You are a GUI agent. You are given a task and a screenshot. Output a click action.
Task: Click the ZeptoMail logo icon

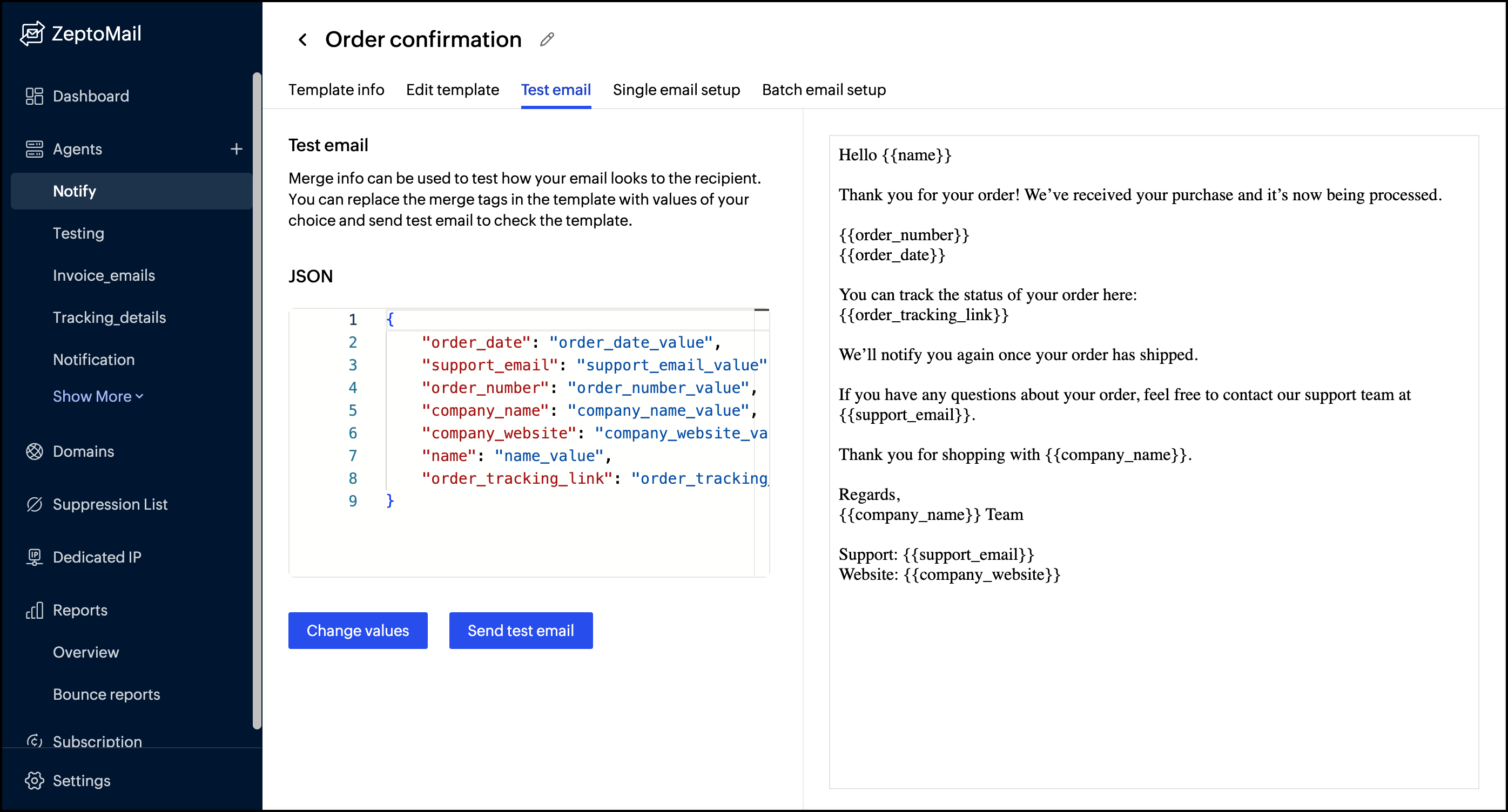(33, 33)
